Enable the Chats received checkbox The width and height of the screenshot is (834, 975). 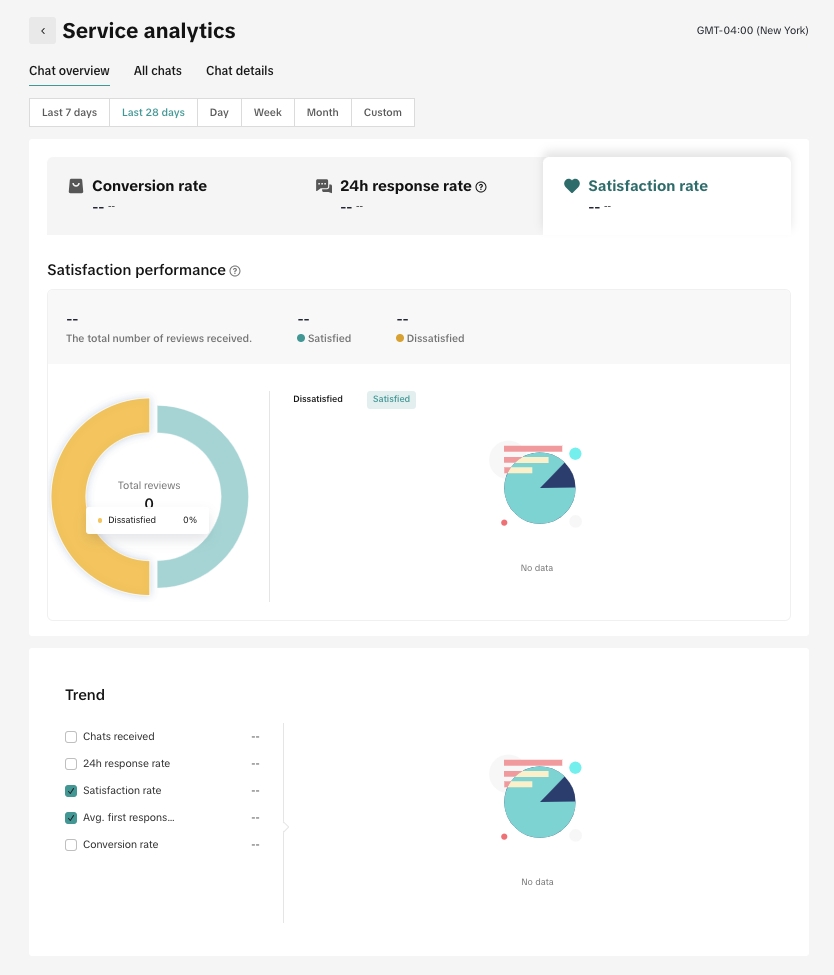coord(71,737)
